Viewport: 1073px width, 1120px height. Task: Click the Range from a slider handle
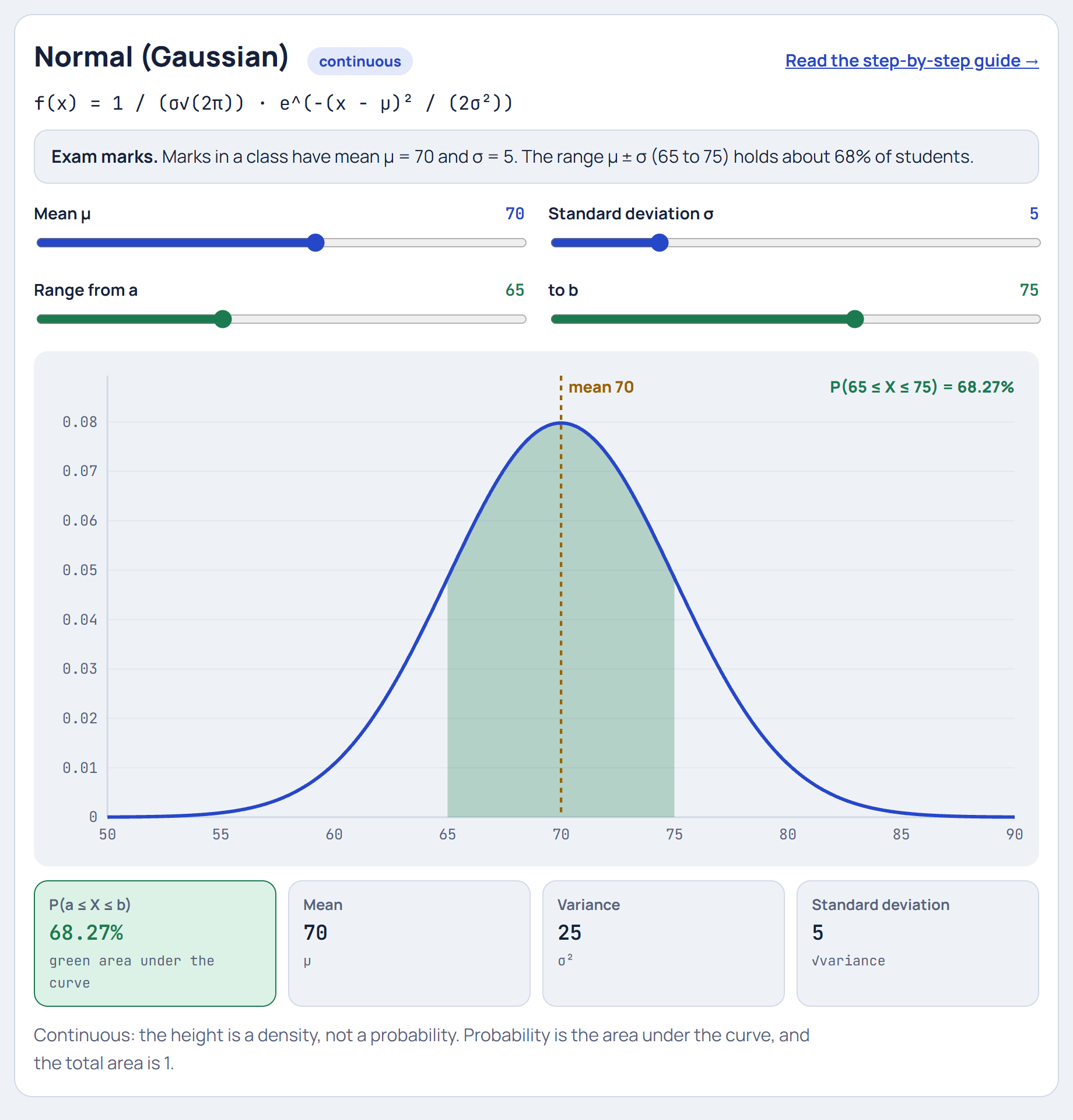(x=223, y=319)
